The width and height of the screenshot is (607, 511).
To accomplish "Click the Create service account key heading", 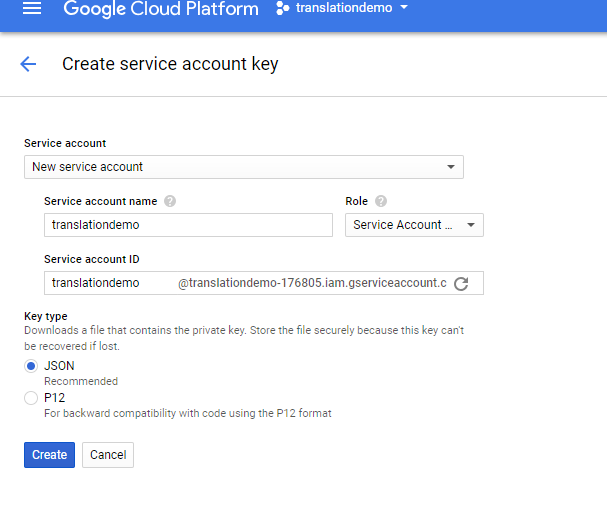I will pyautogui.click(x=170, y=65).
